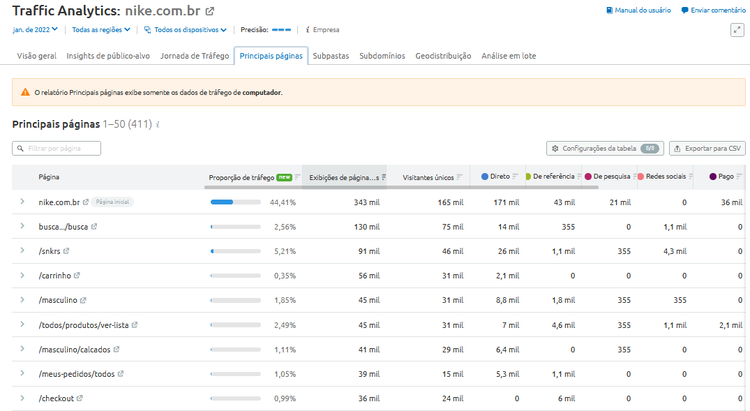
Task: Click the Empresa info label
Action: pos(322,30)
